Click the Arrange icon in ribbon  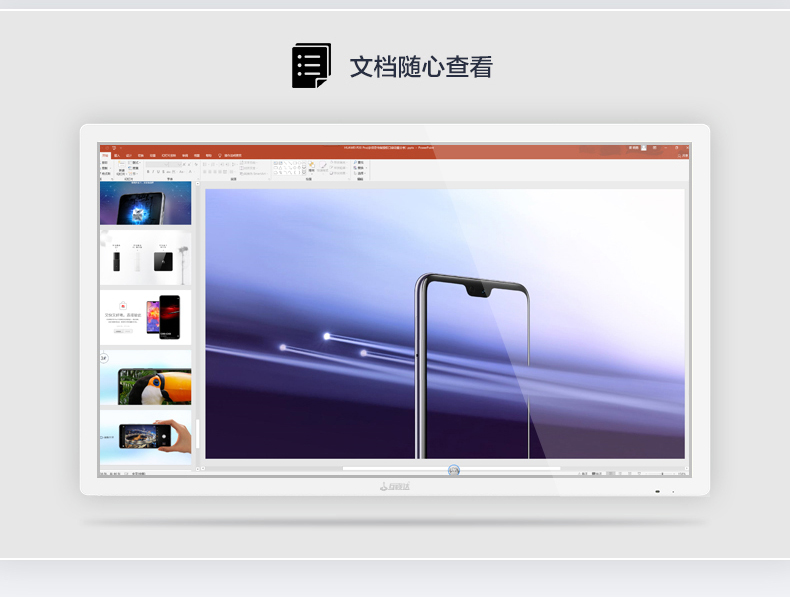(x=311, y=167)
